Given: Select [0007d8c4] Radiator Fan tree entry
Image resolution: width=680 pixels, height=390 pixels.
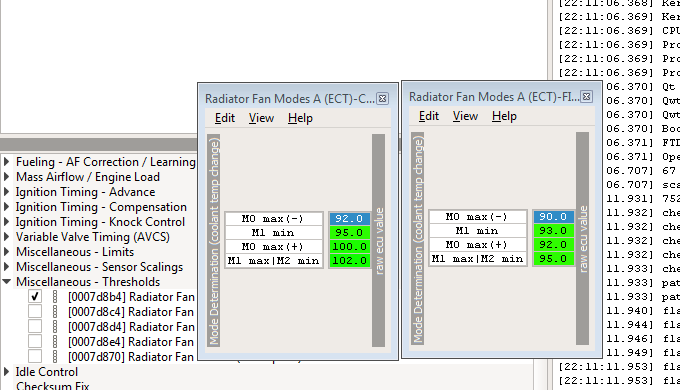Looking at the screenshot, I should (x=131, y=312).
